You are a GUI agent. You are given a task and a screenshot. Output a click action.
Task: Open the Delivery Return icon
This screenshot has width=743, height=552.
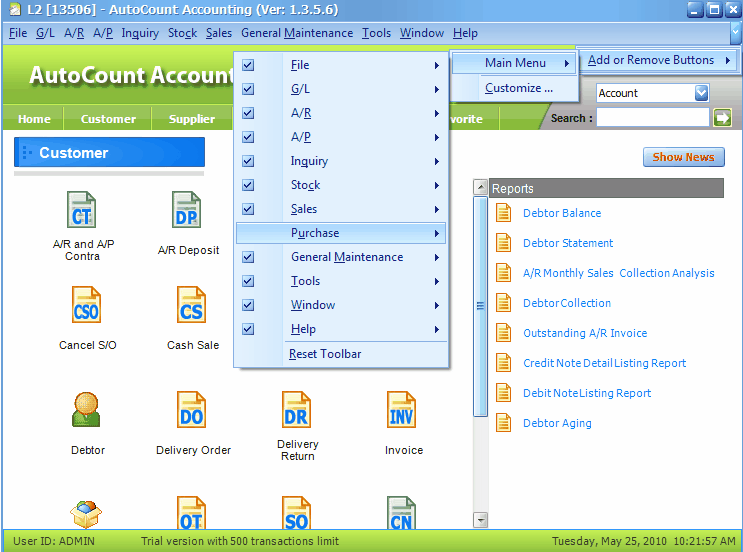296,410
